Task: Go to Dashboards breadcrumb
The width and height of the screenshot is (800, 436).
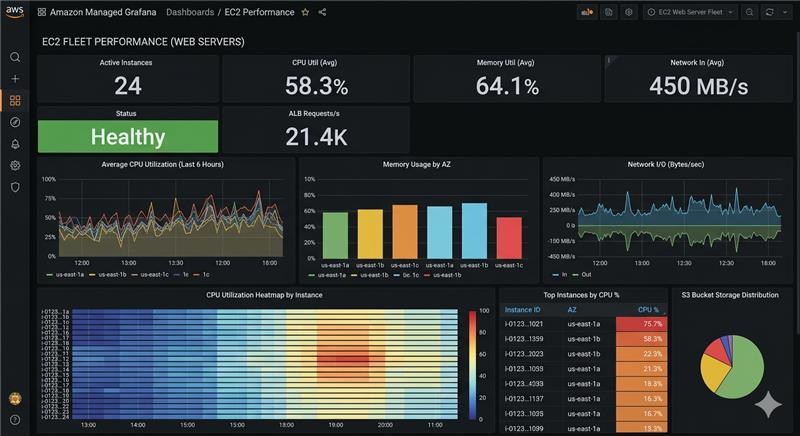Action: 190,13
